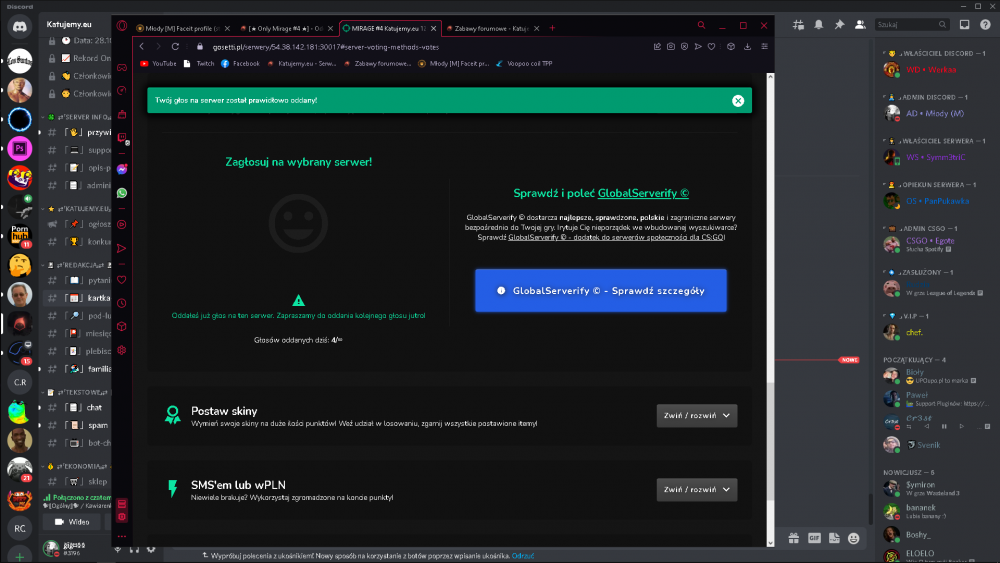
Task: Focus the Discord Szukaj search field
Action: click(x=911, y=25)
